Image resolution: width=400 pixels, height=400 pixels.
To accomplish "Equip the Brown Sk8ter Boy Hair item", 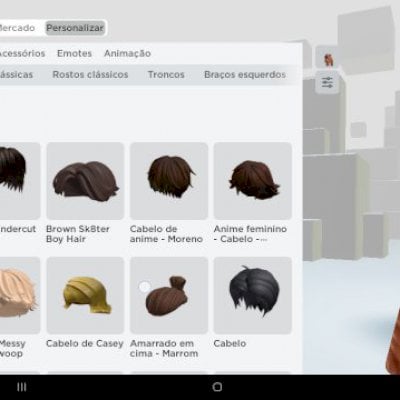I will [x=85, y=181].
